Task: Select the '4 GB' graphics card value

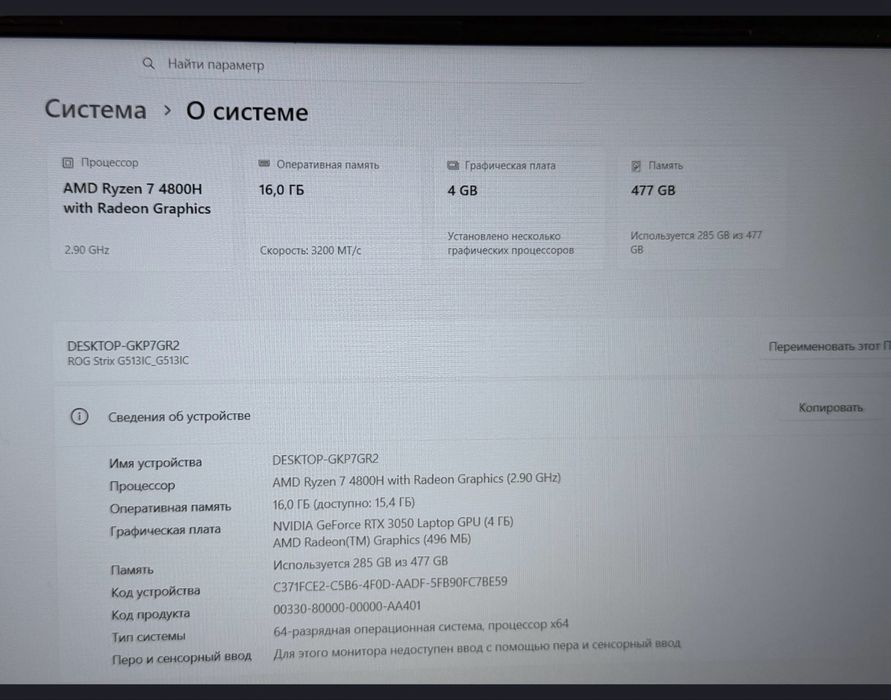Action: click(x=463, y=190)
